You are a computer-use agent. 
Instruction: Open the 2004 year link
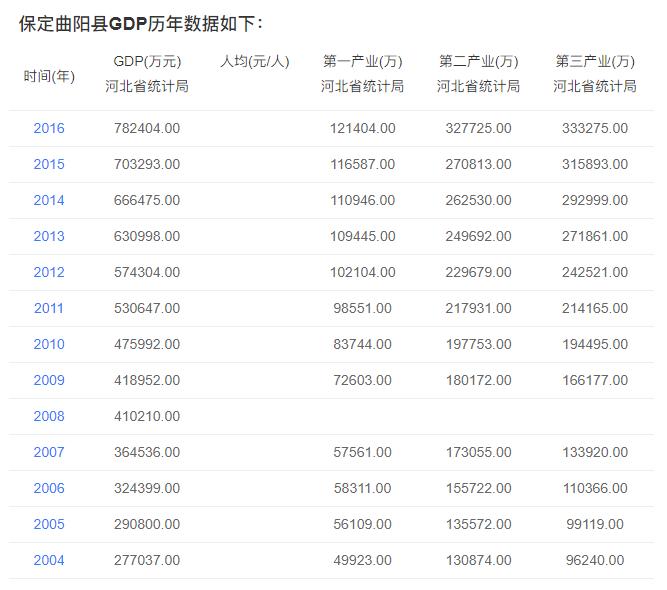coord(49,560)
